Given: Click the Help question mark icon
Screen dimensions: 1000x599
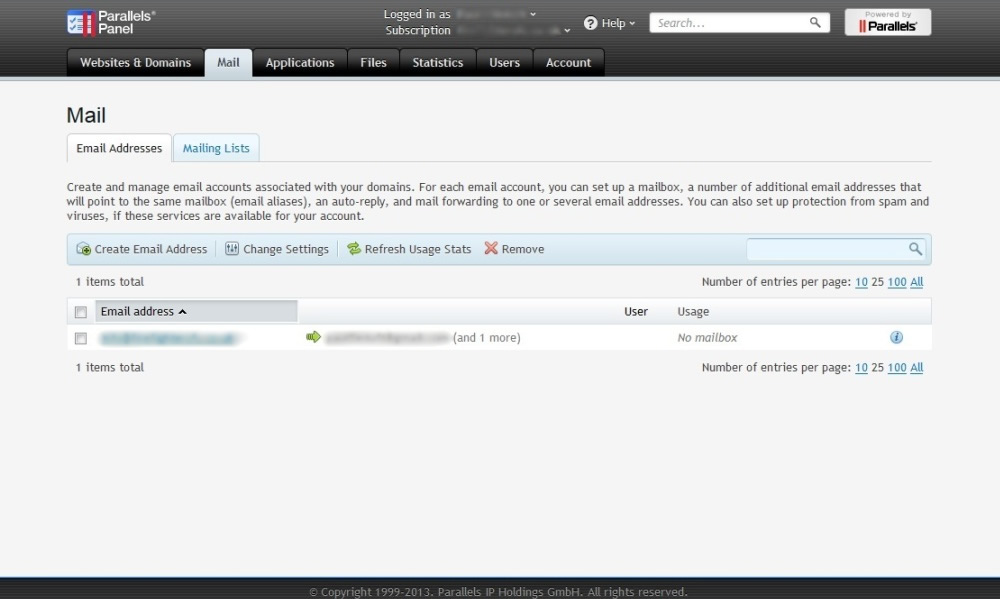Looking at the screenshot, I should (591, 23).
